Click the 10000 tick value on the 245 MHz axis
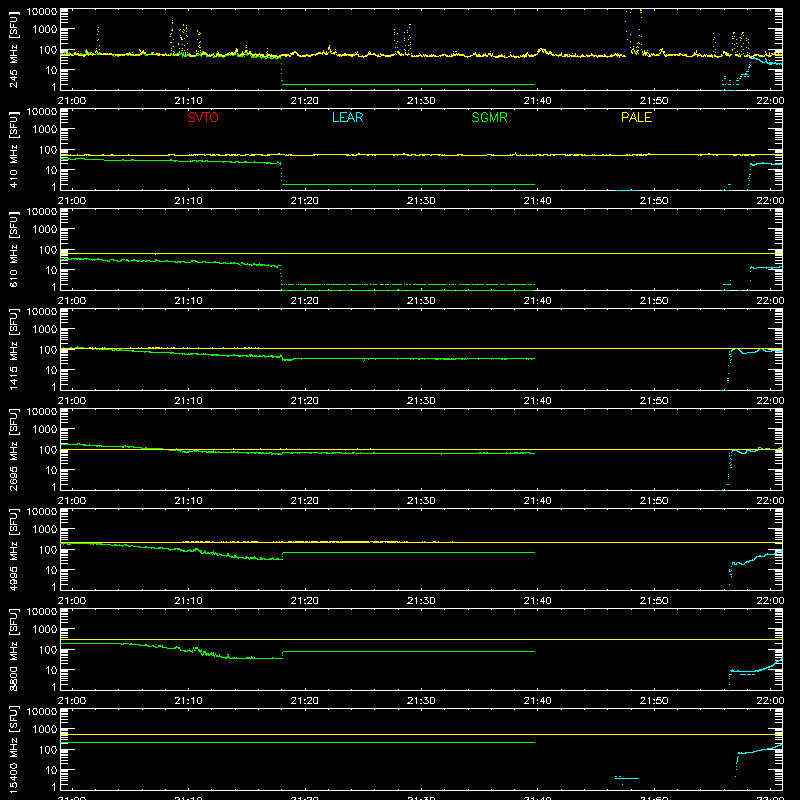 click(x=42, y=11)
